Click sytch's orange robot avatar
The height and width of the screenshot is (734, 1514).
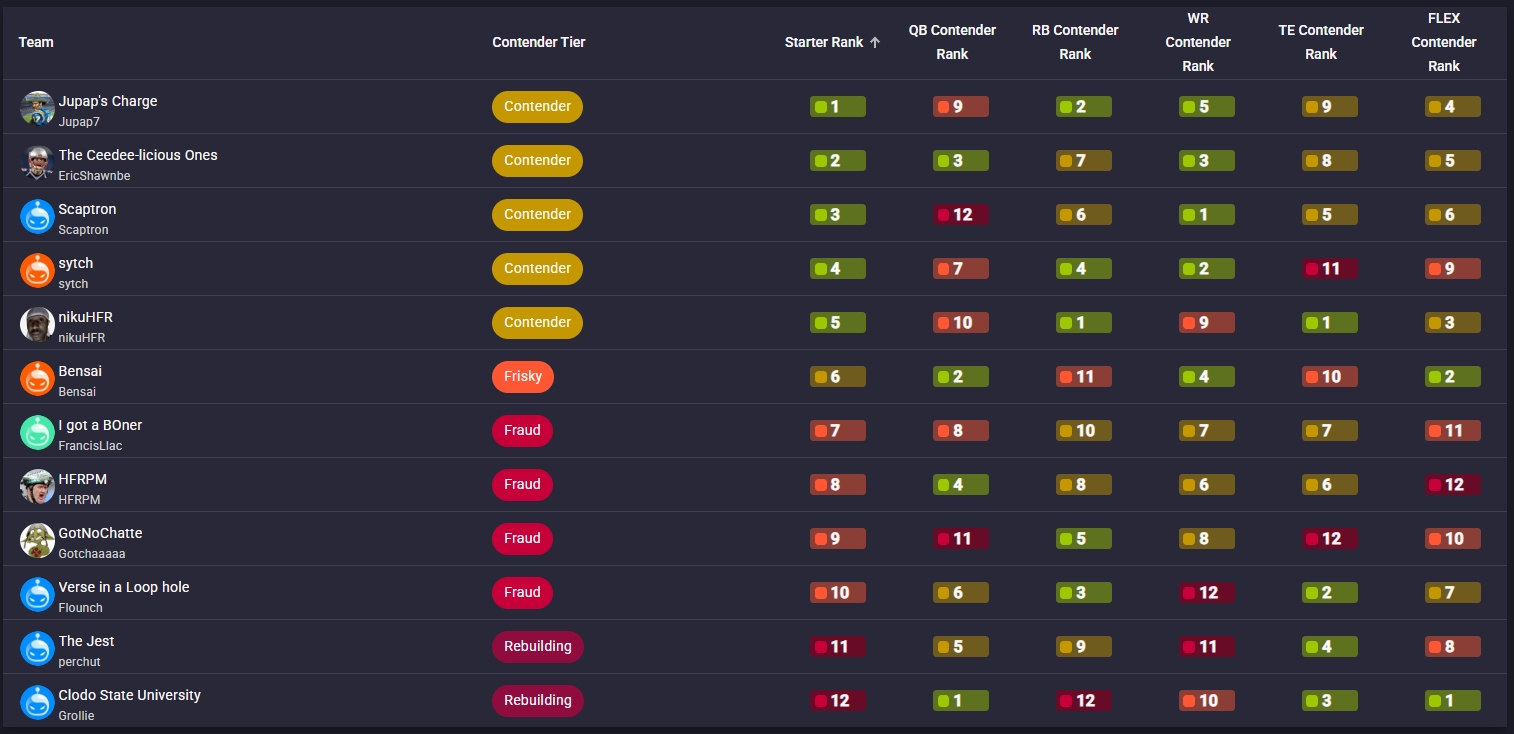pyautogui.click(x=38, y=270)
